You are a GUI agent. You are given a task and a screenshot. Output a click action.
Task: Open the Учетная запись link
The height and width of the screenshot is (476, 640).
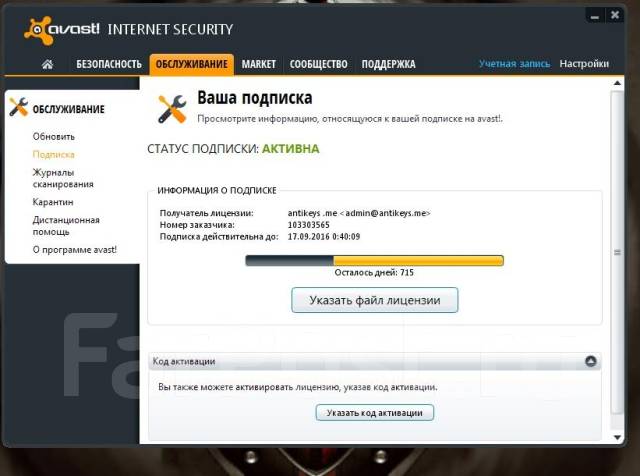pos(514,64)
